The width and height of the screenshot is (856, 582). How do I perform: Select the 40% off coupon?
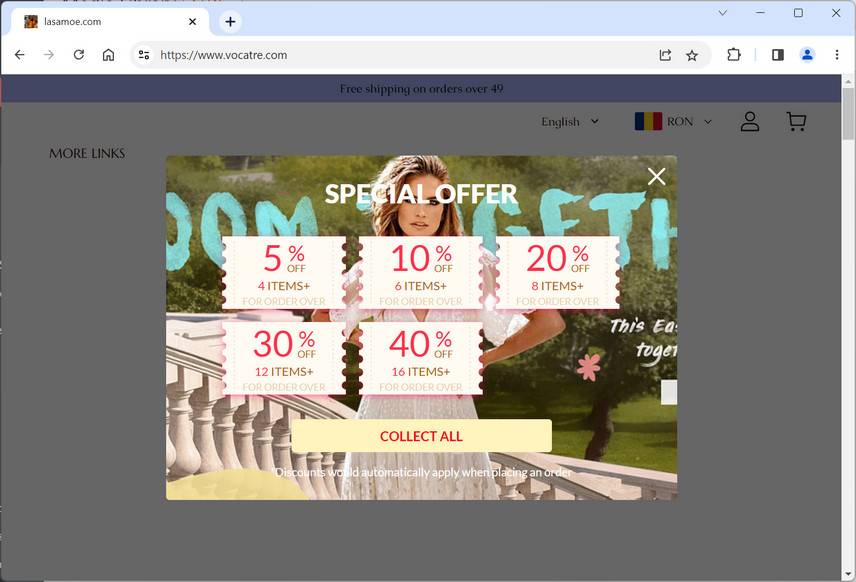pos(421,358)
